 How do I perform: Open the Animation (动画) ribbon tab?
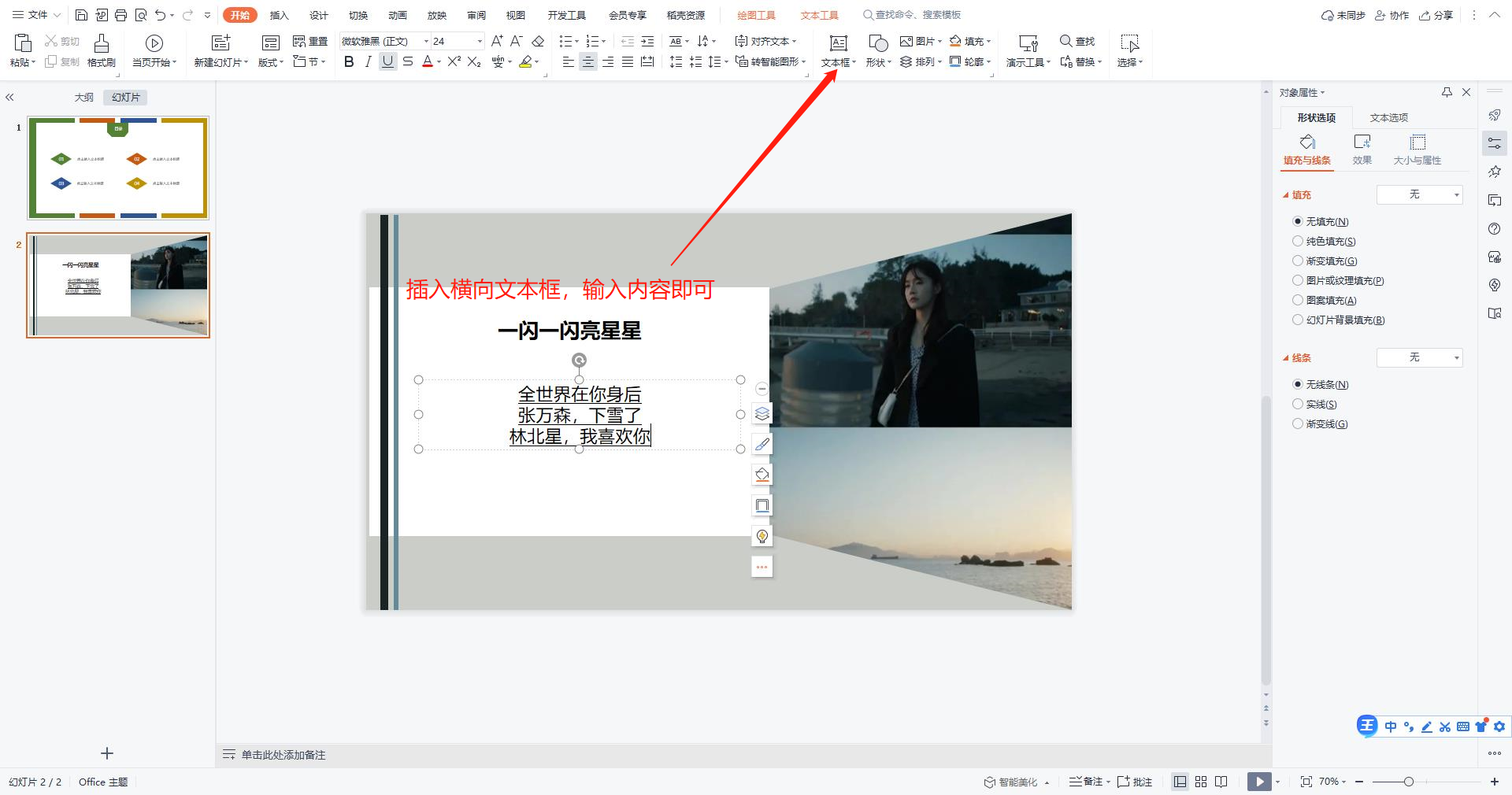[x=398, y=15]
